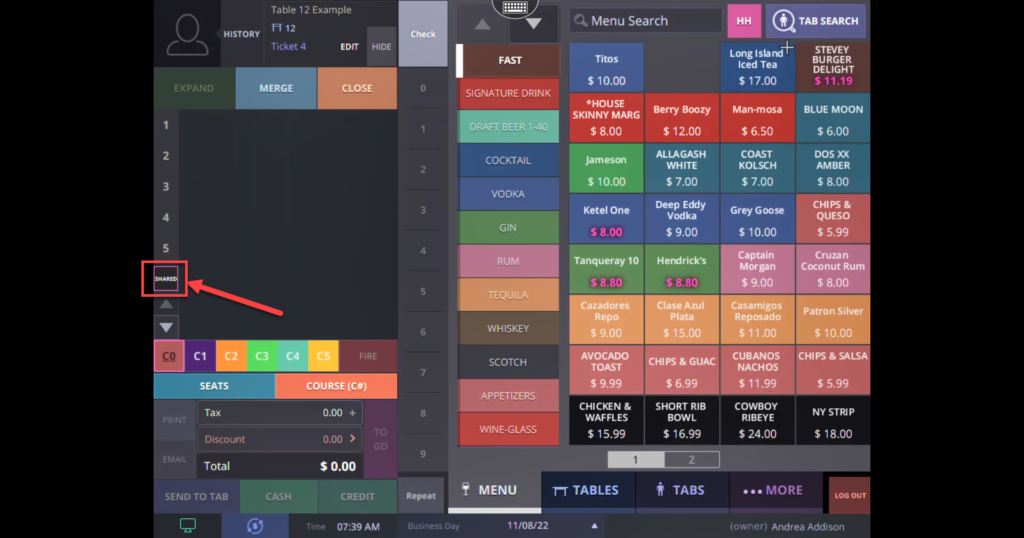
Task: Add Long Island Iced Tea to order
Action: click(756, 67)
